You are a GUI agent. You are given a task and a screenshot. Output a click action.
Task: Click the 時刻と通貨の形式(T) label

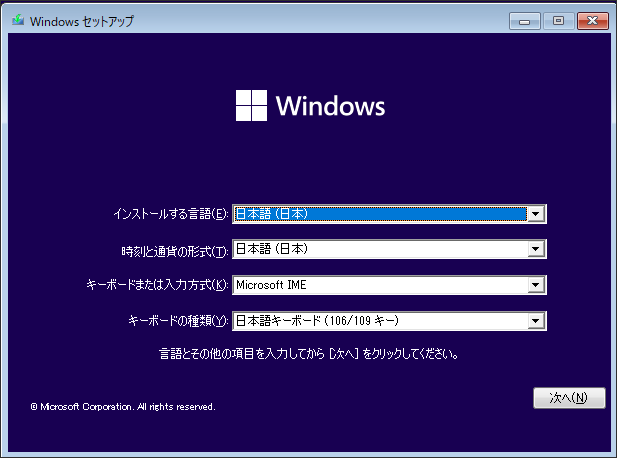click(175, 251)
